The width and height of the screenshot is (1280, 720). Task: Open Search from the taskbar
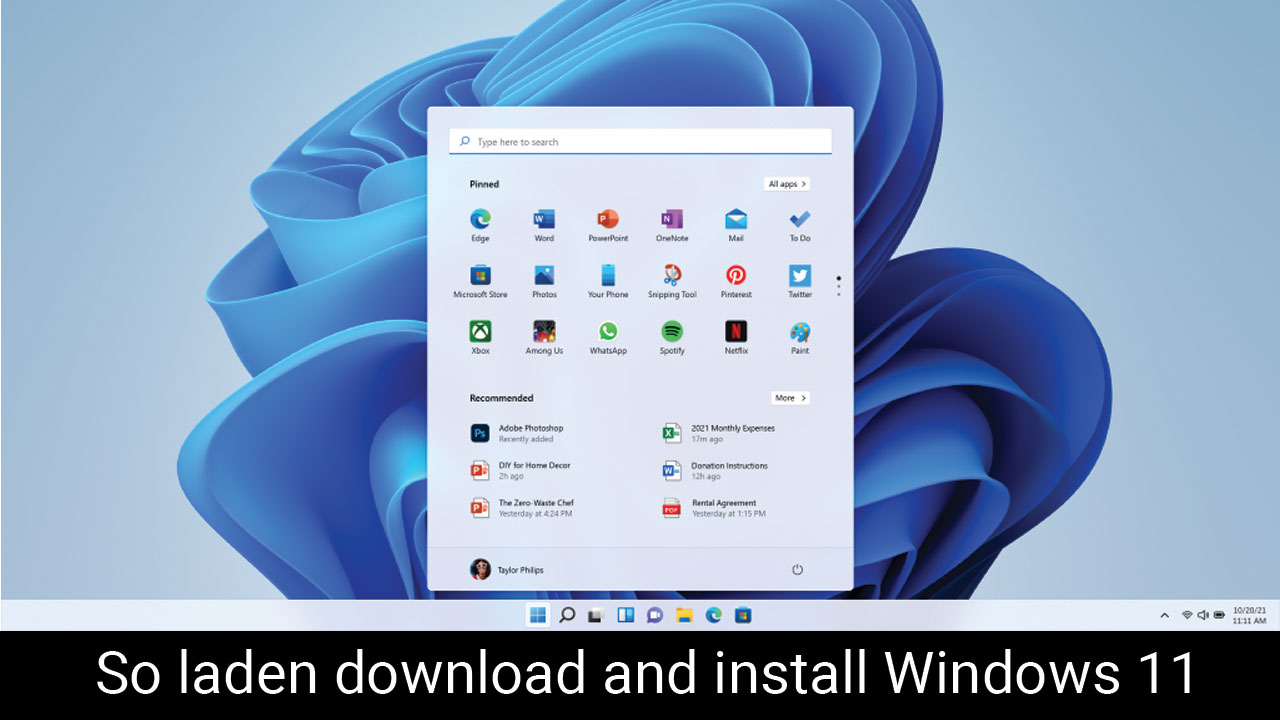(x=567, y=615)
